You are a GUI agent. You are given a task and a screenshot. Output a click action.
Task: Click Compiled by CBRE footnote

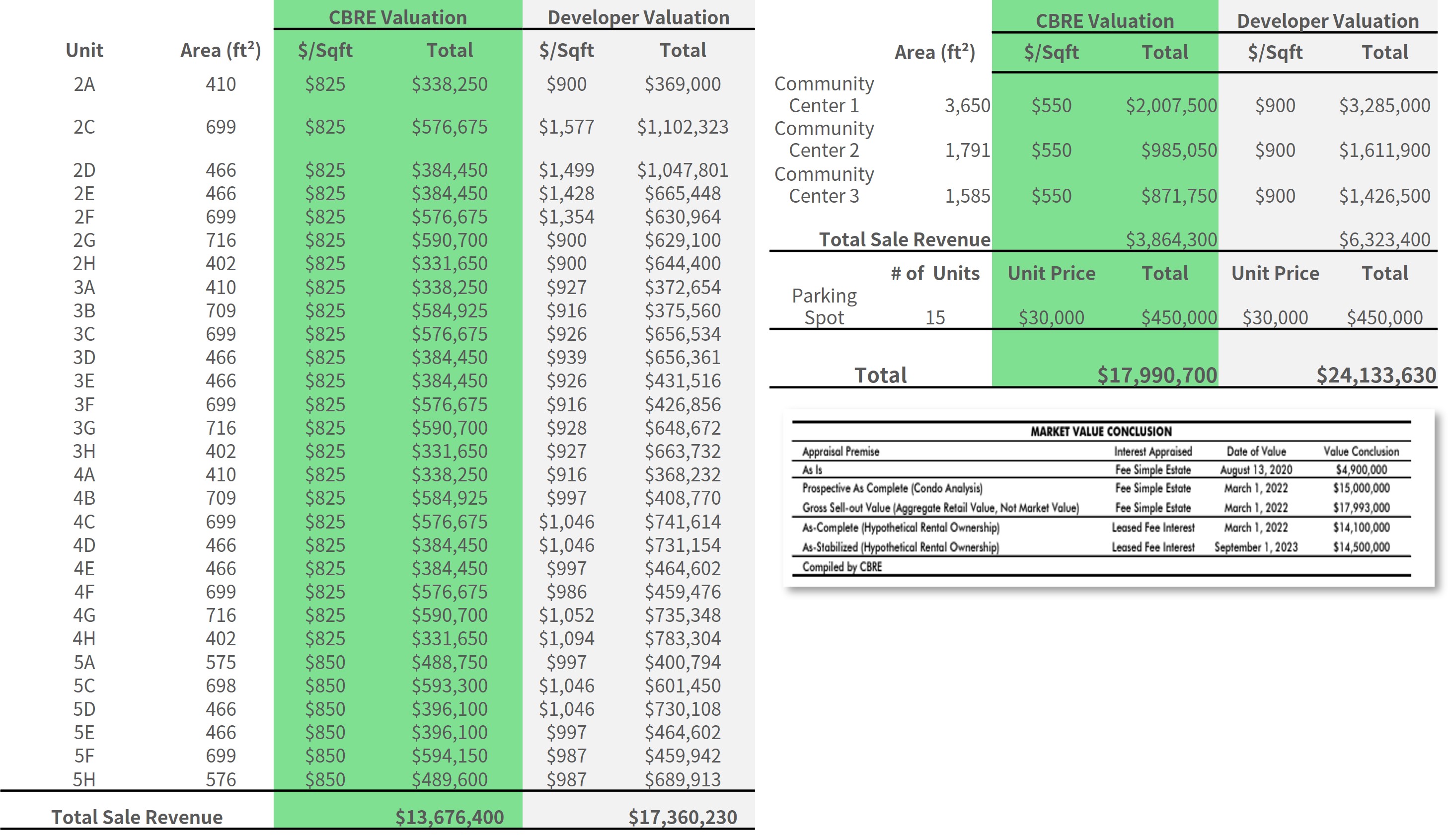pyautogui.click(x=842, y=567)
